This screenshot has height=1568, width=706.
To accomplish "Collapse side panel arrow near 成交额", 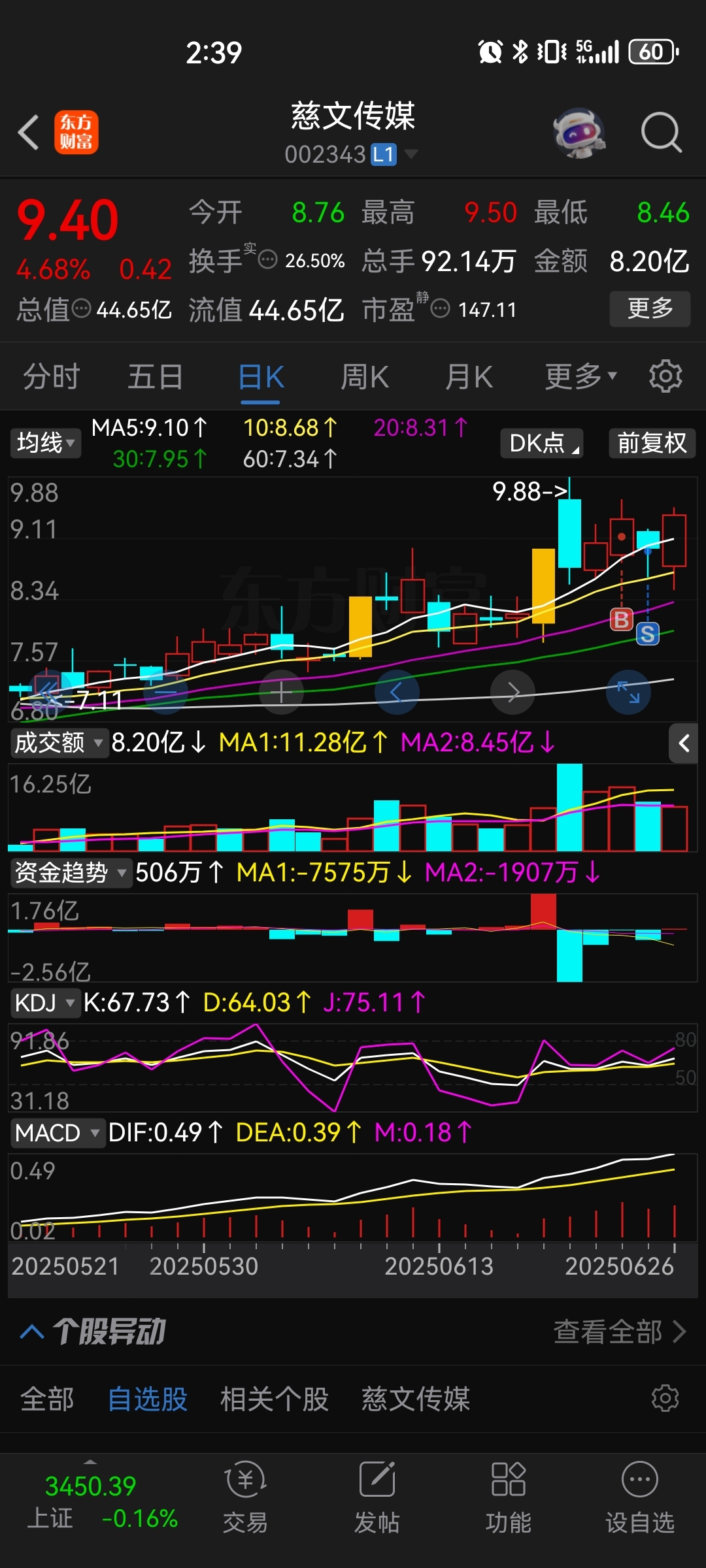I will pos(684,743).
